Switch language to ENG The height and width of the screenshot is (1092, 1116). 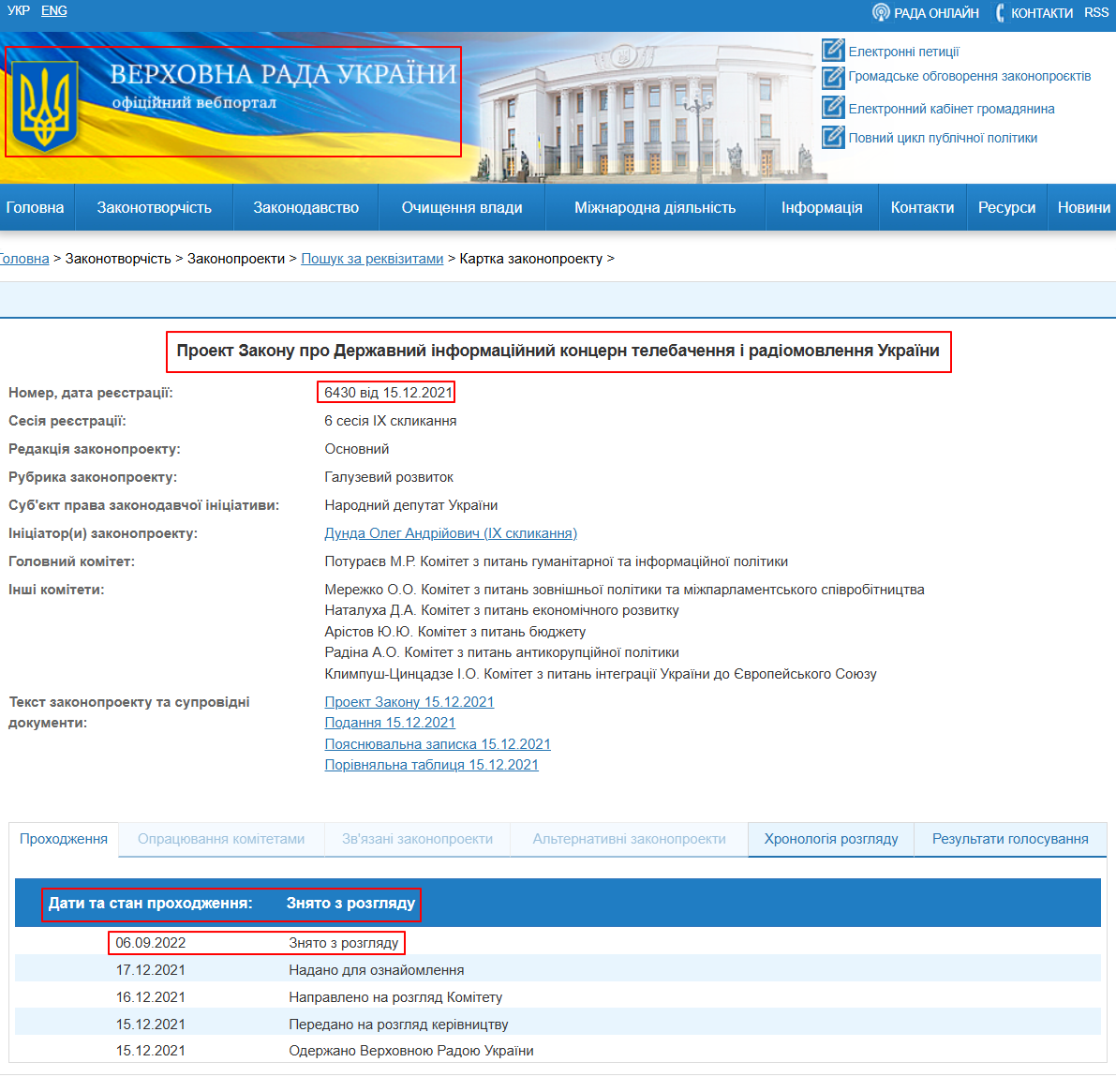[x=54, y=10]
